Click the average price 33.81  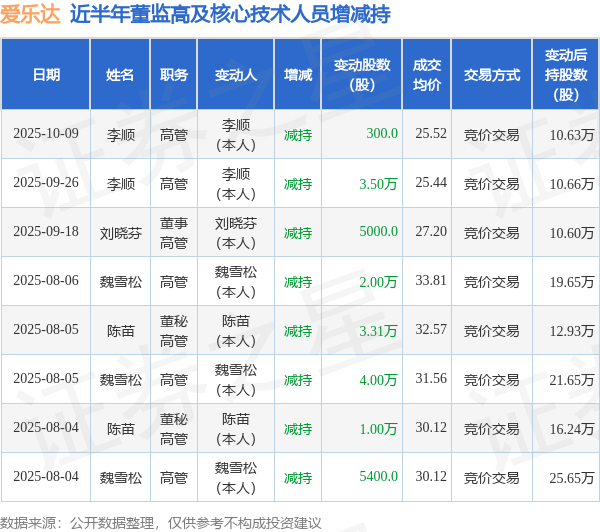431,281
